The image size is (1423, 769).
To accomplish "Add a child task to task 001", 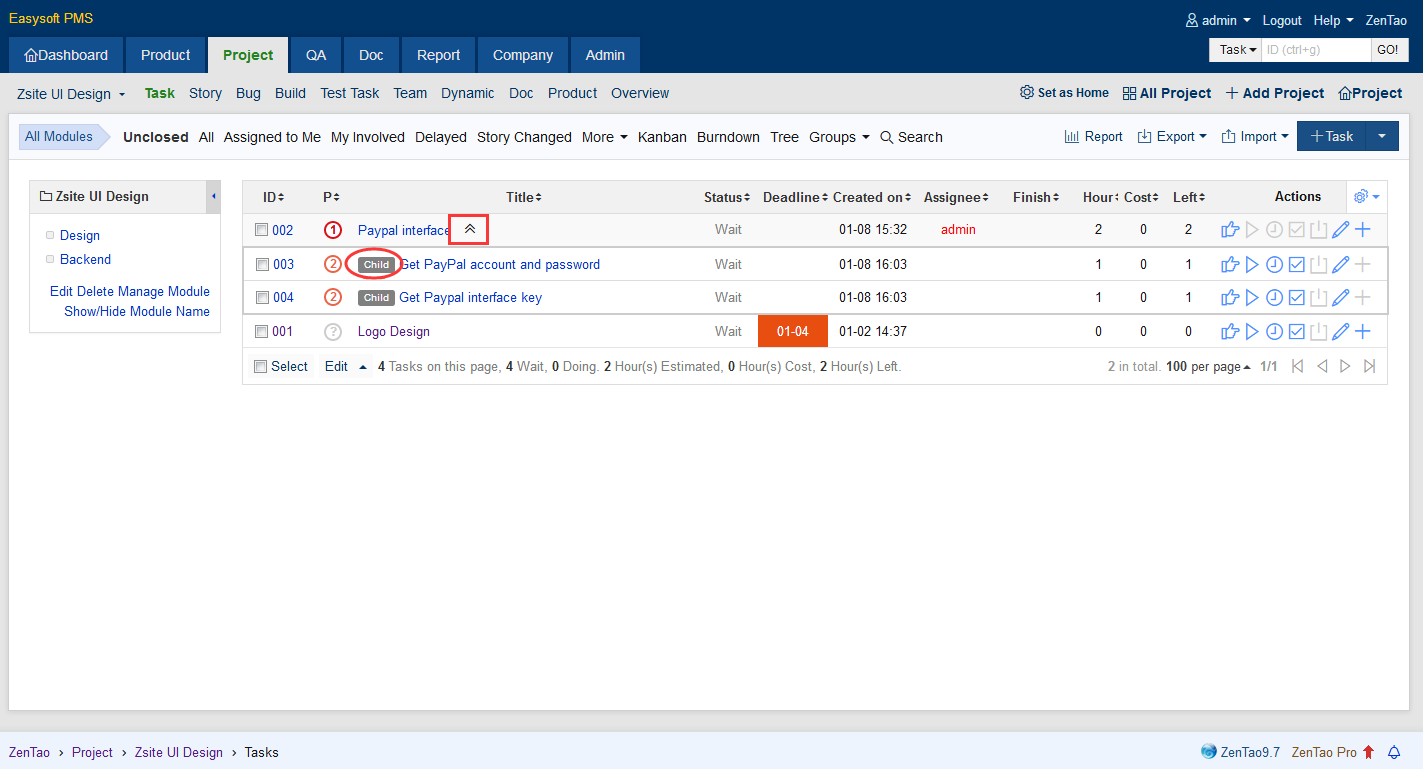I will click(1362, 332).
